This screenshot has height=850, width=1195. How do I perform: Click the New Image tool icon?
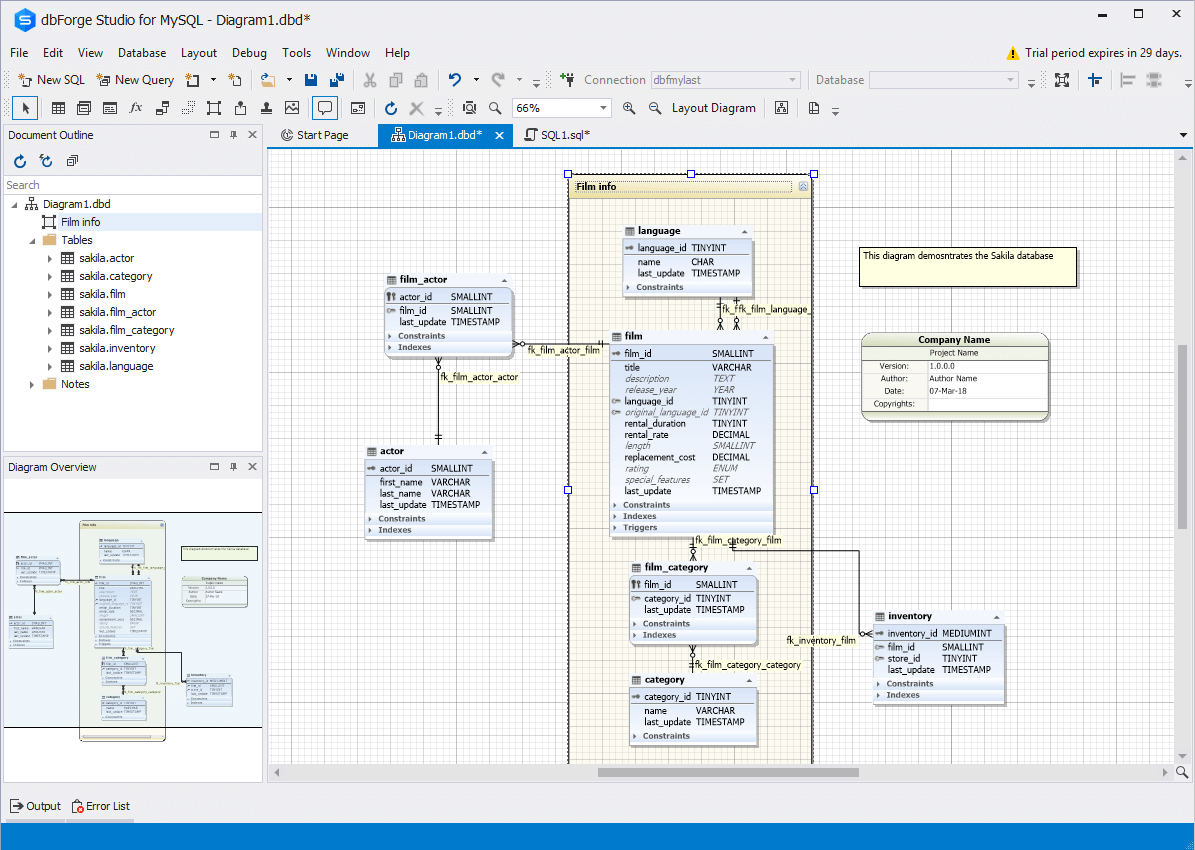pos(292,108)
